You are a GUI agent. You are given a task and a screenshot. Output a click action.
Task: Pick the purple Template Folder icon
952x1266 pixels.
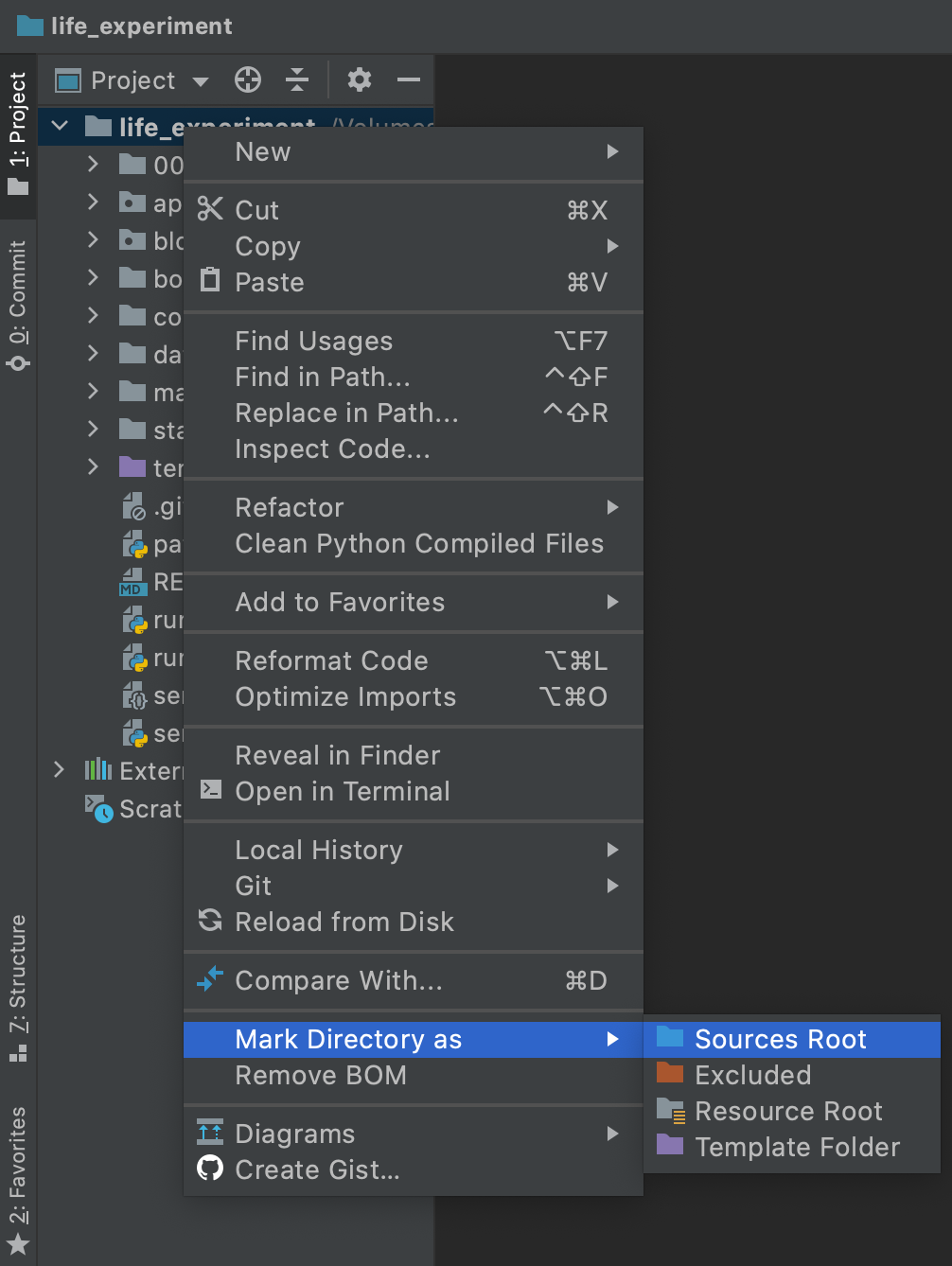tap(670, 1145)
